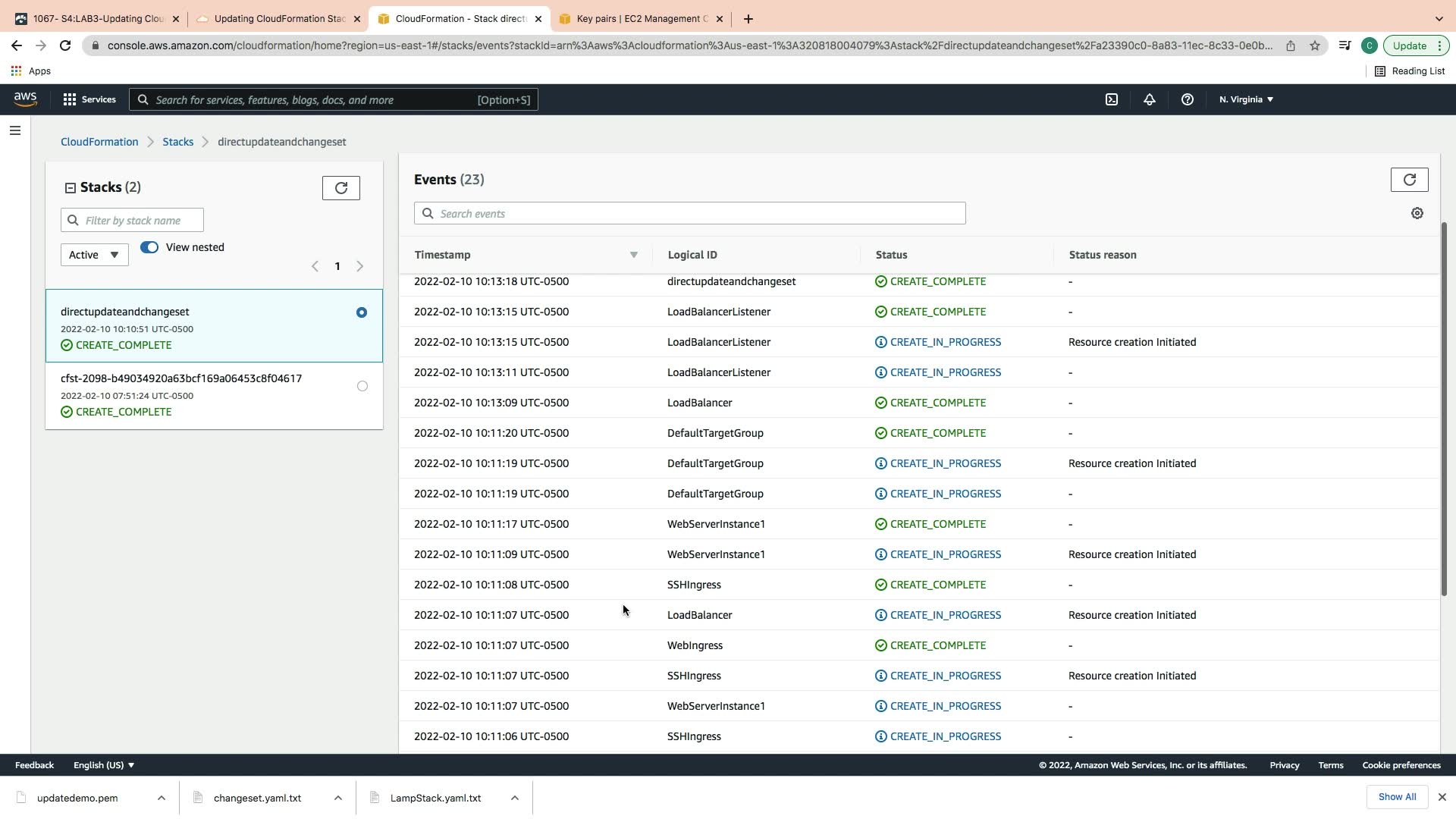
Task: Toggle the View nested switch
Action: 149,247
